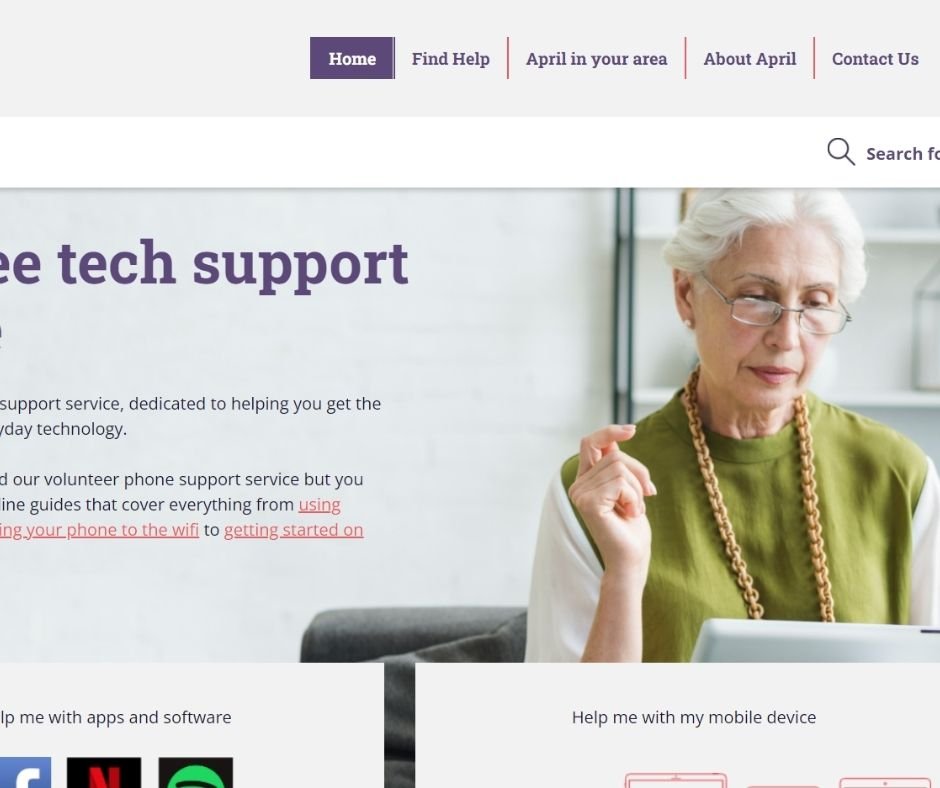This screenshot has width=940, height=788.
Task: Open the About April page
Action: pos(749,58)
